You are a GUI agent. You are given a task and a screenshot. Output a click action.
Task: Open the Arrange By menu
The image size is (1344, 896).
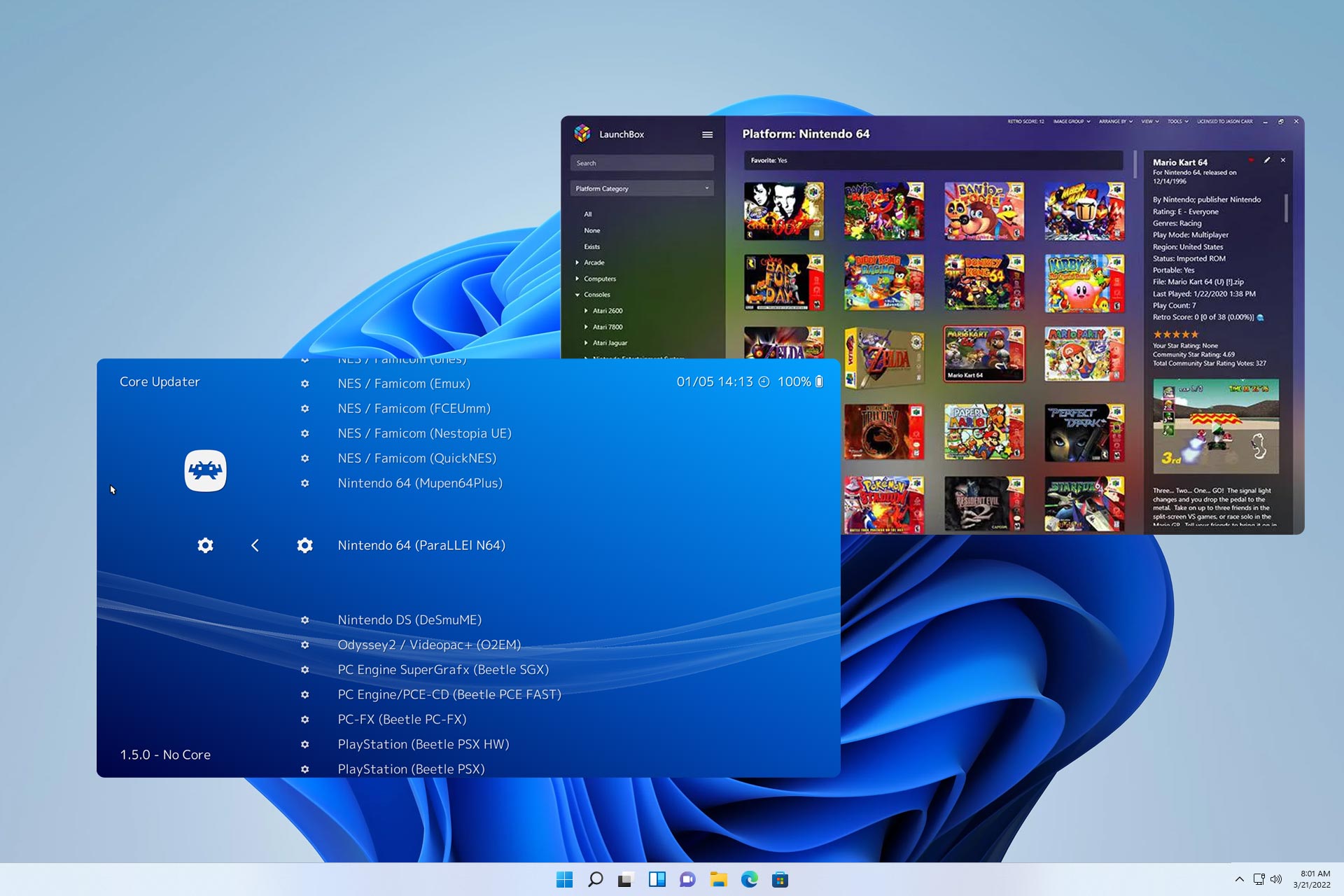(1115, 121)
